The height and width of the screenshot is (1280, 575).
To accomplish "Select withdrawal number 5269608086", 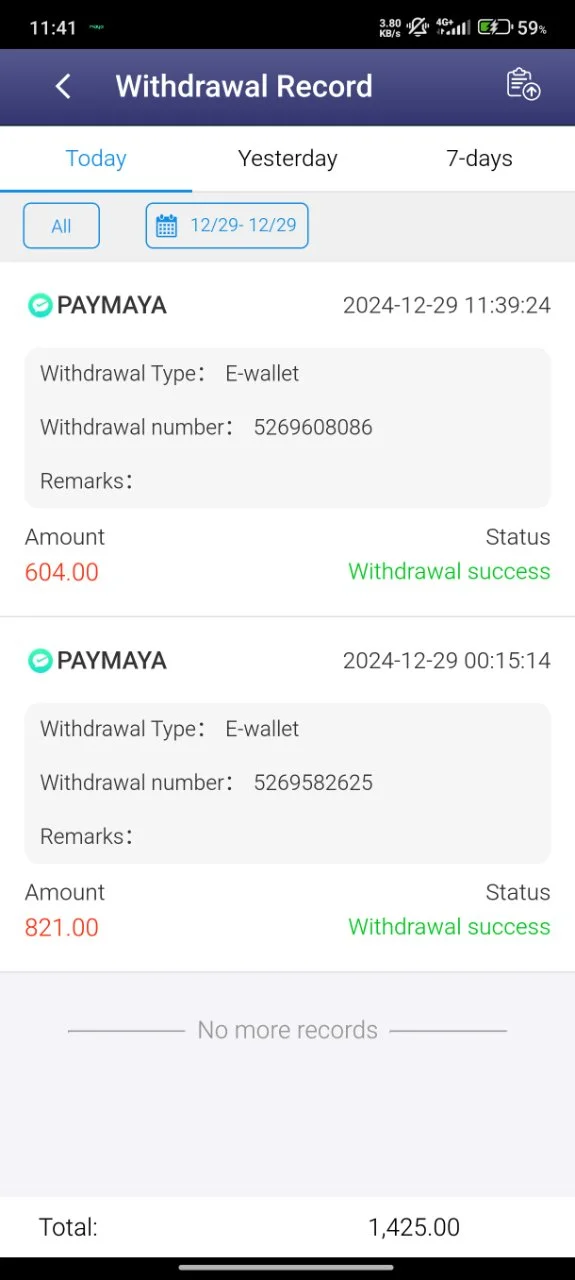I will tap(313, 427).
